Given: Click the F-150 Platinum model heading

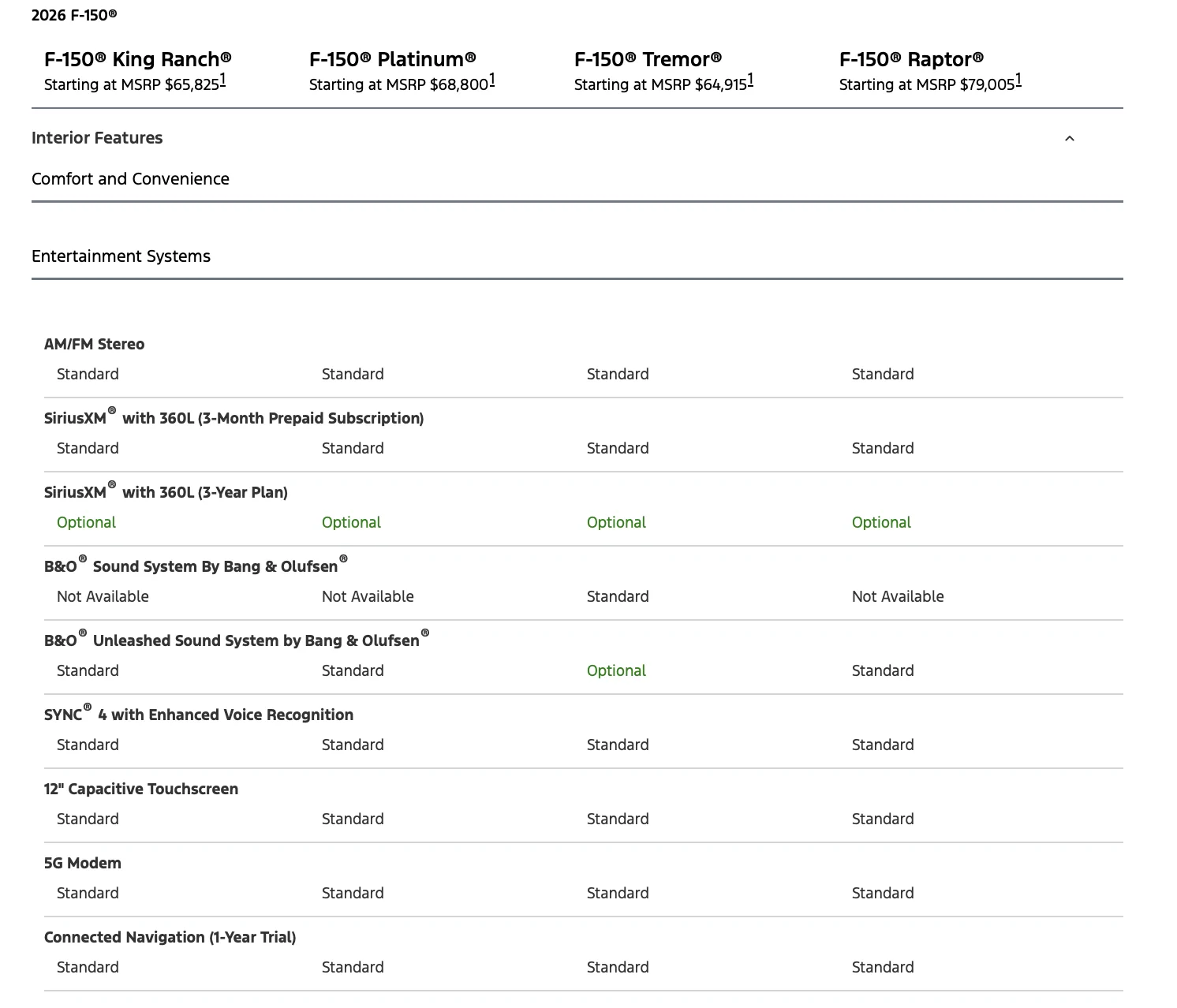Looking at the screenshot, I should tap(393, 59).
